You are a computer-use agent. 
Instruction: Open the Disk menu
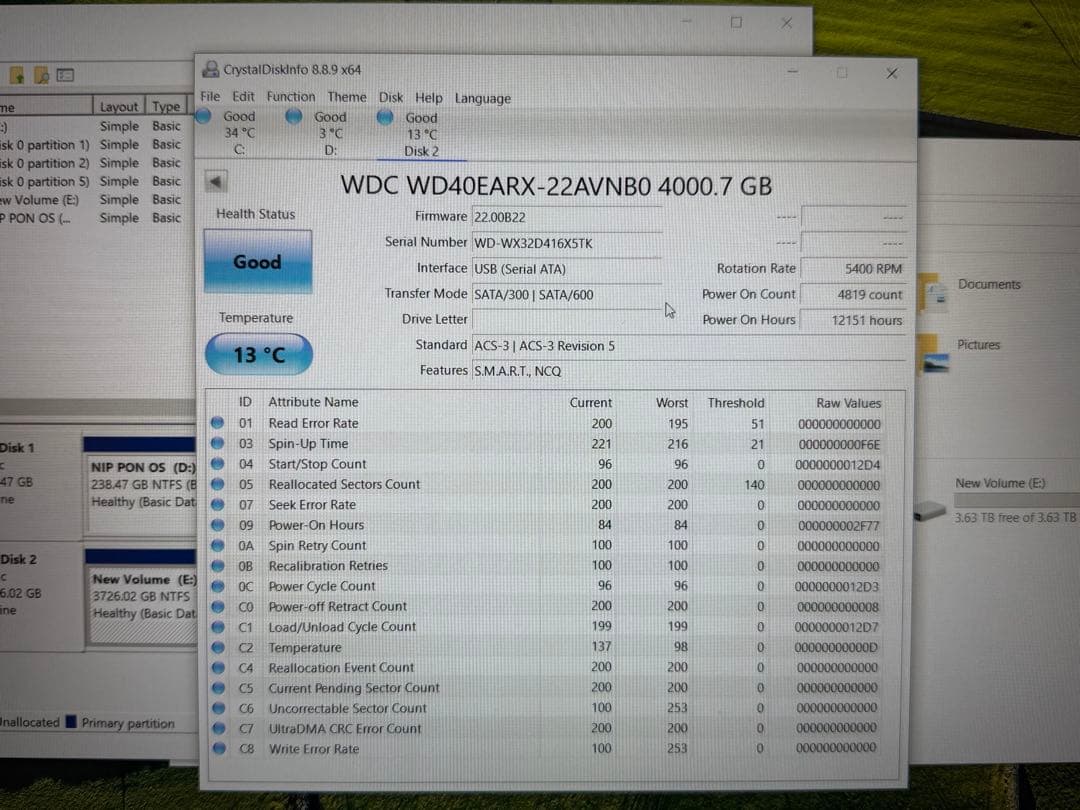click(x=391, y=97)
